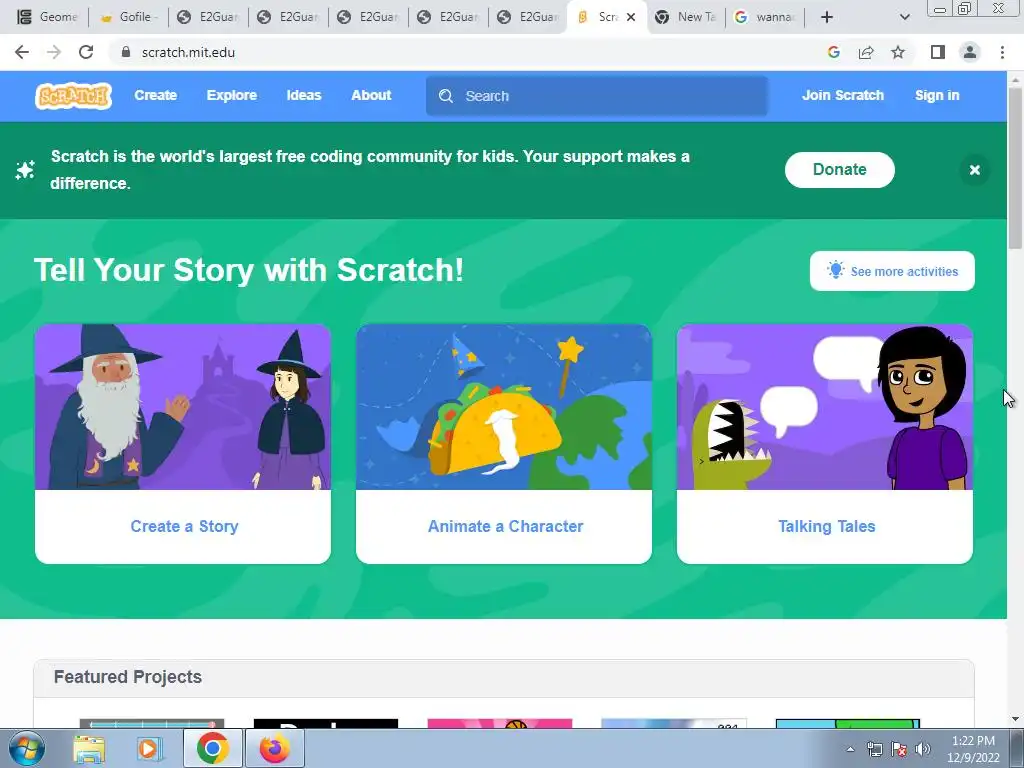Toggle the browser side panel

(x=938, y=52)
